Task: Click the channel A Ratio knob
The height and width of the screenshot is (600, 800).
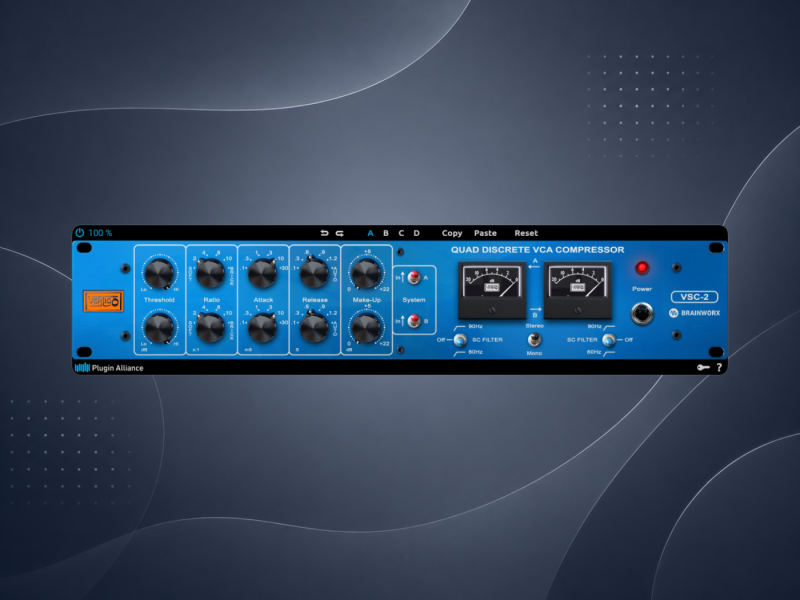Action: point(211,273)
